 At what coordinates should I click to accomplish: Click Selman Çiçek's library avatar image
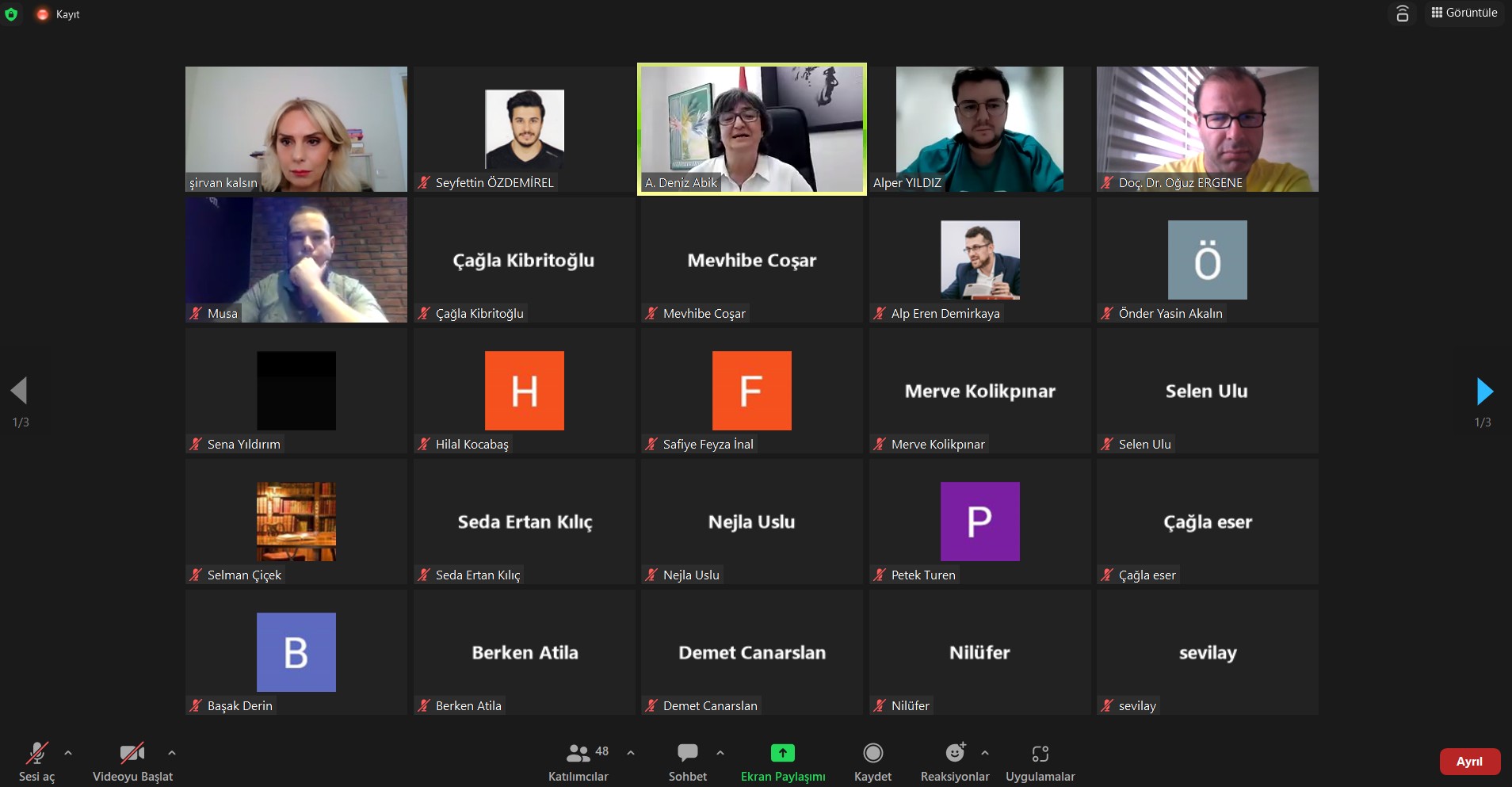pyautogui.click(x=296, y=521)
